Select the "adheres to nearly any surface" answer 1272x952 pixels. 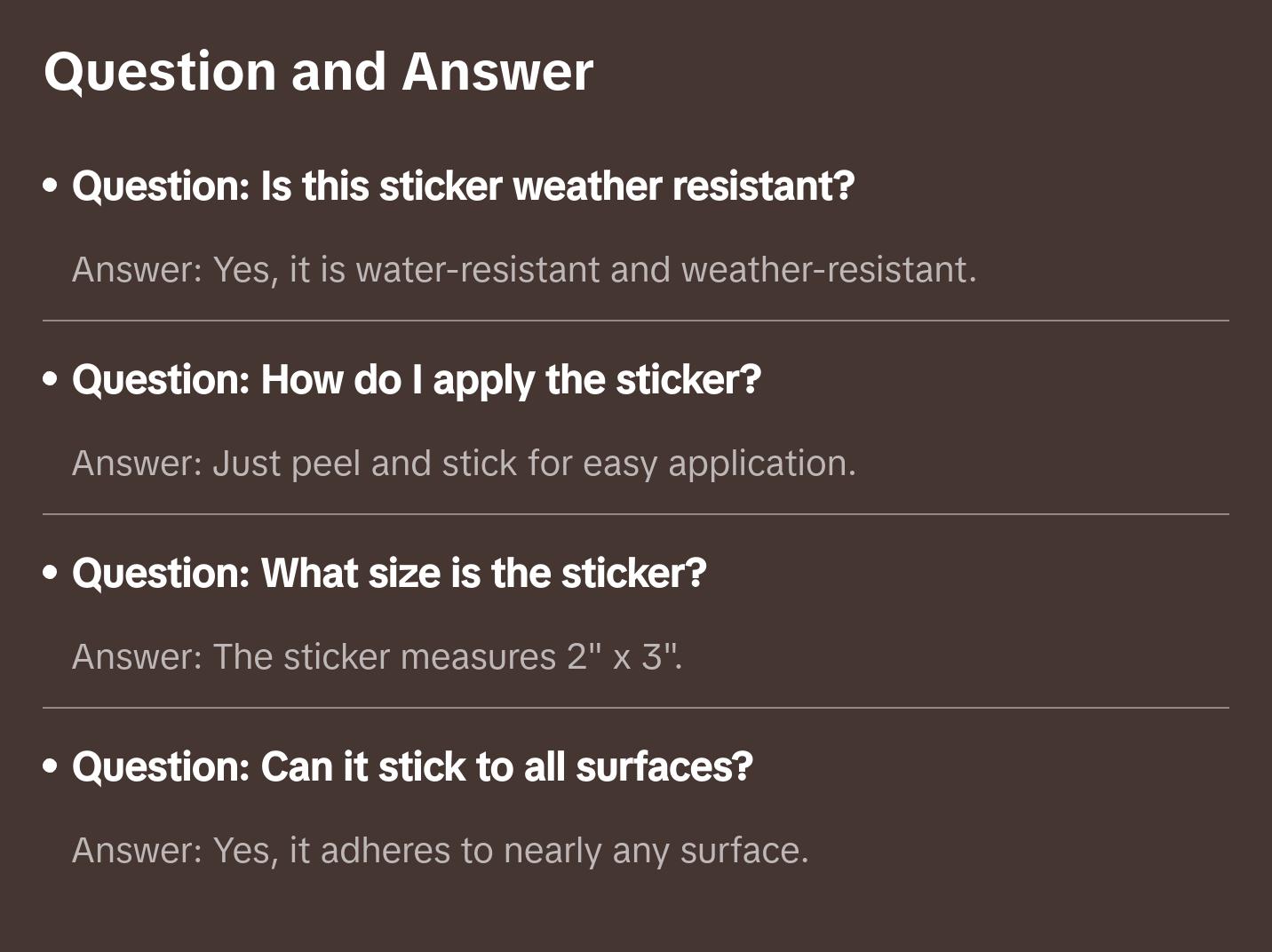[x=441, y=851]
